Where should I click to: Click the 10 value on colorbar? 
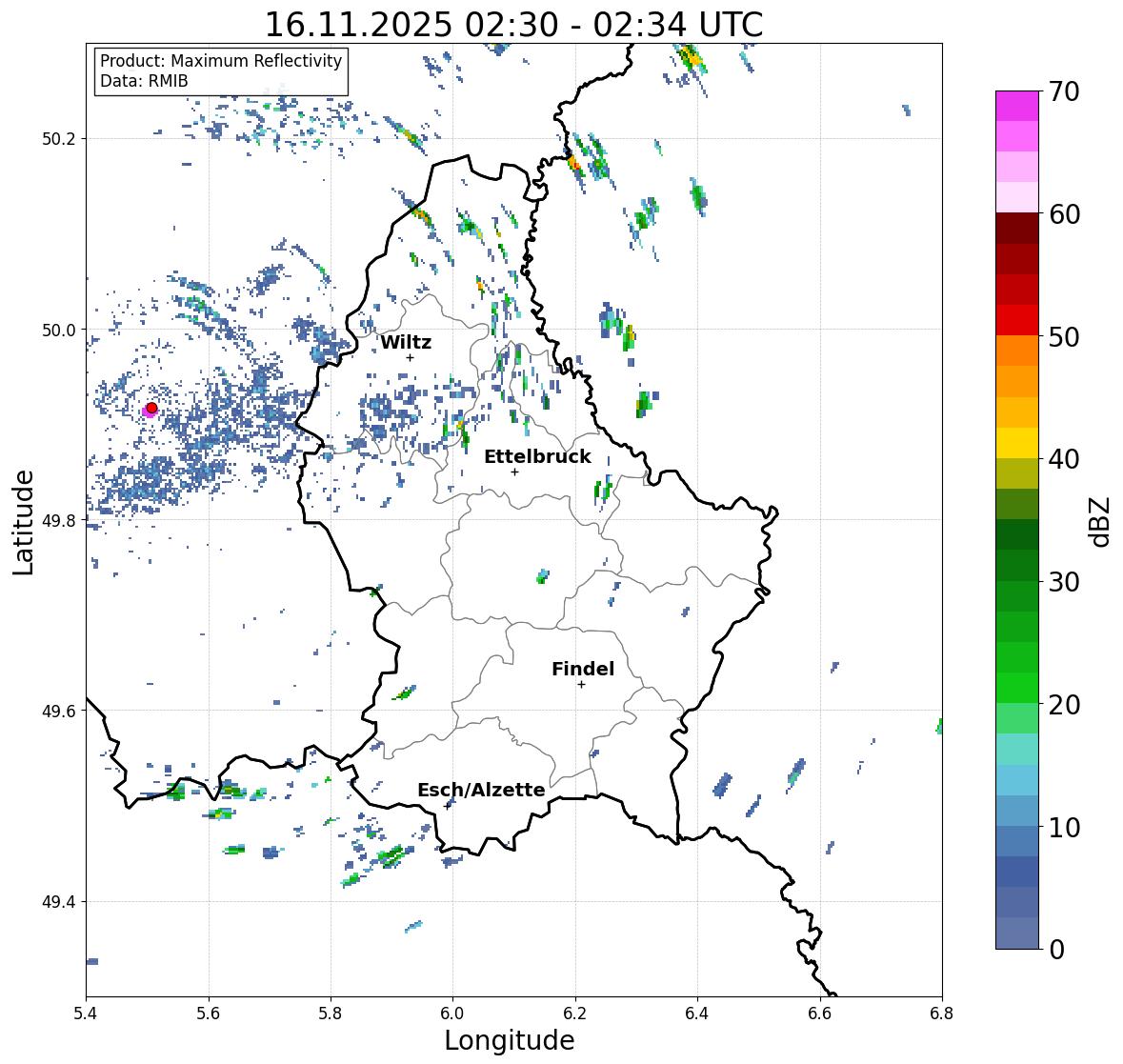pos(1064,827)
